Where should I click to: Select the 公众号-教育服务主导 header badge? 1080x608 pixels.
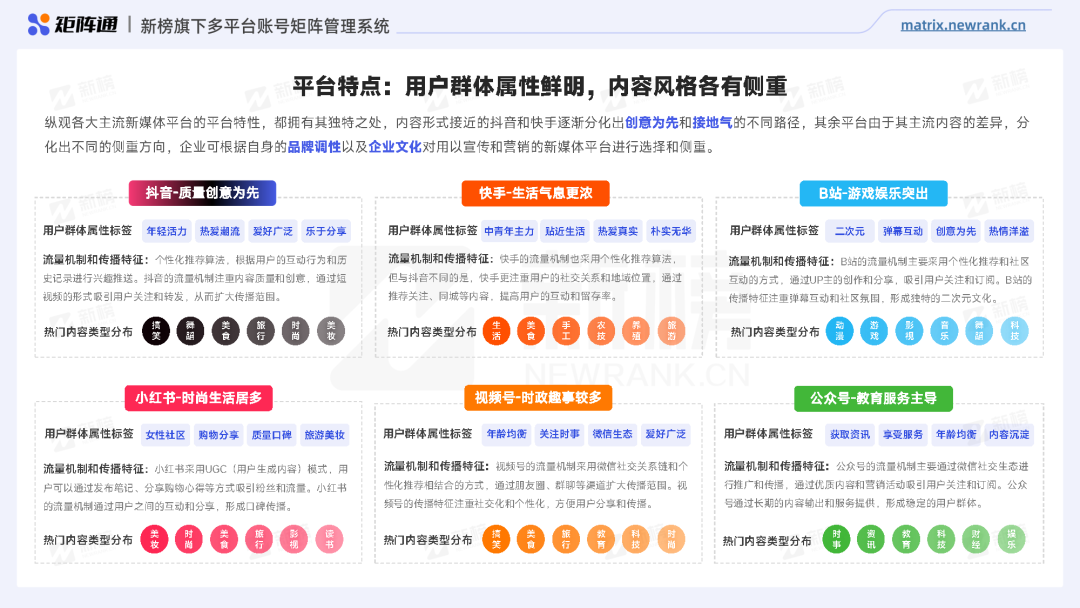(873, 398)
